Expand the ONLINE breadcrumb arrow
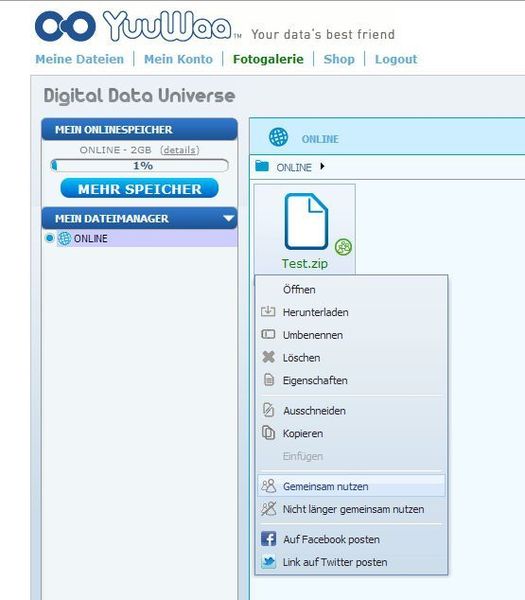Screen dimensions: 525x600 322,166
